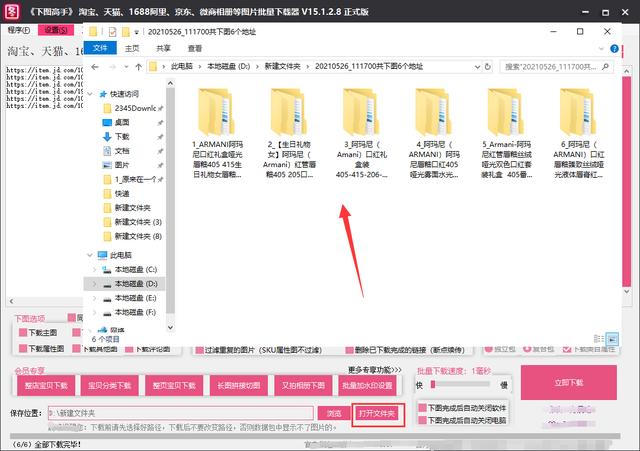The width and height of the screenshot is (640, 451).
Task: Click 长图拼接切图 button
Action: pyautogui.click(x=239, y=386)
